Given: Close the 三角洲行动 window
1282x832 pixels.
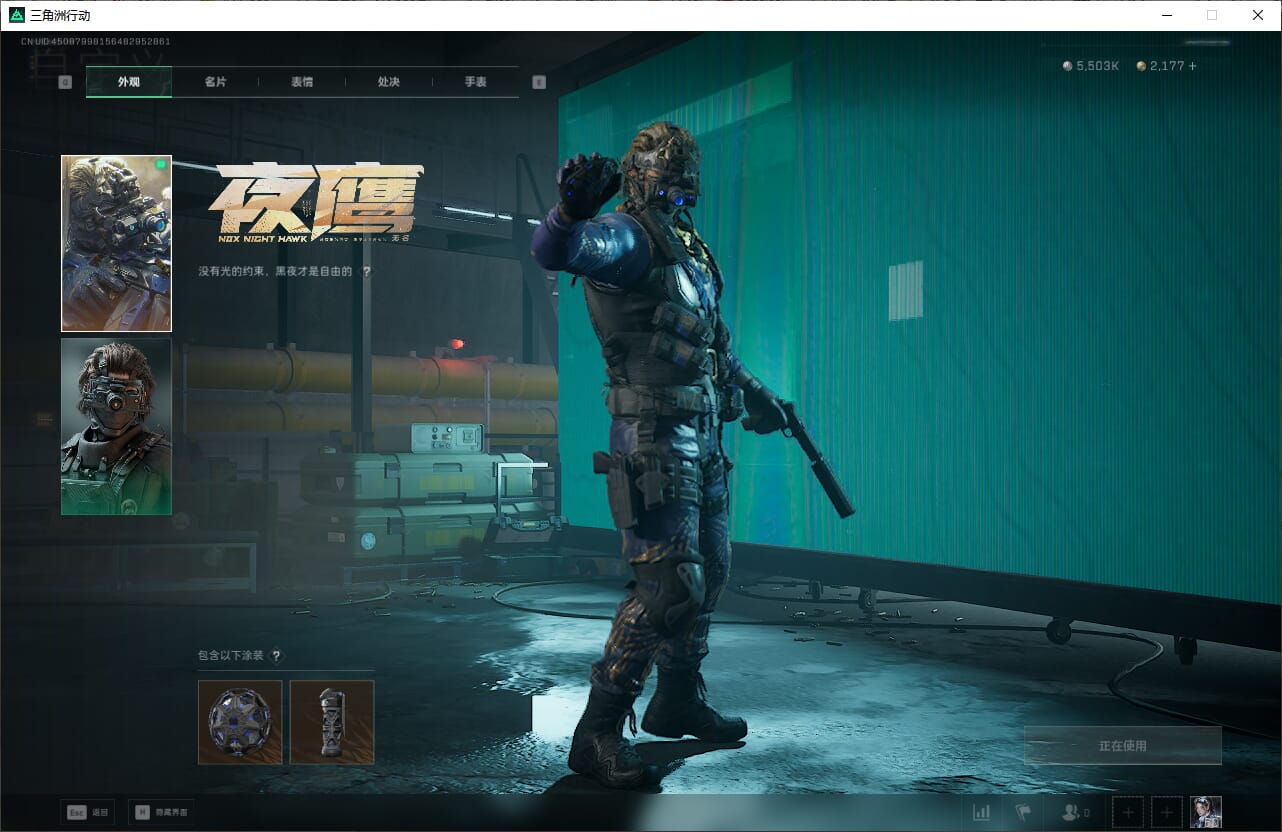Looking at the screenshot, I should point(1258,15).
